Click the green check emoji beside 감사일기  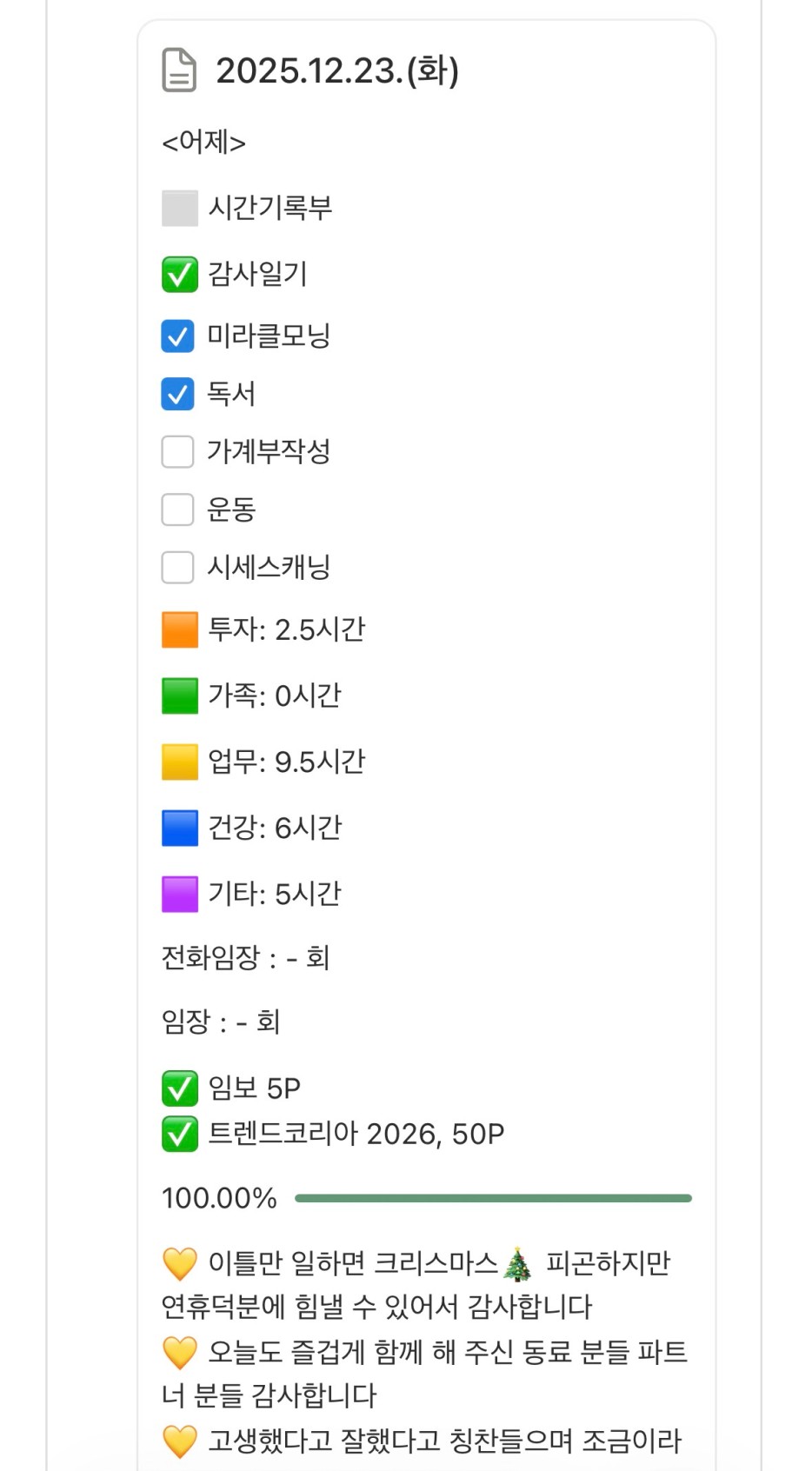click(180, 275)
